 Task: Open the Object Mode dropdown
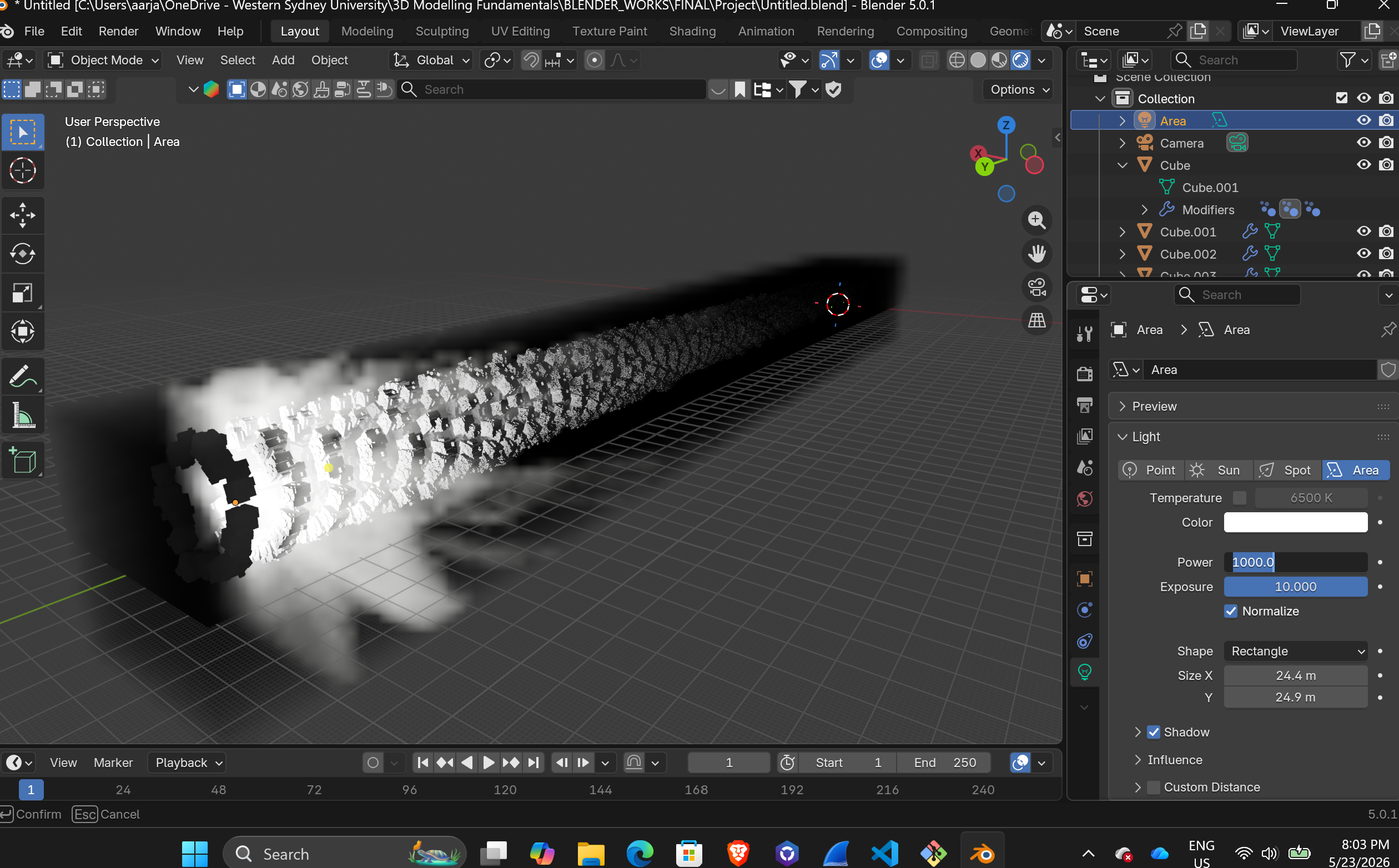pos(103,60)
